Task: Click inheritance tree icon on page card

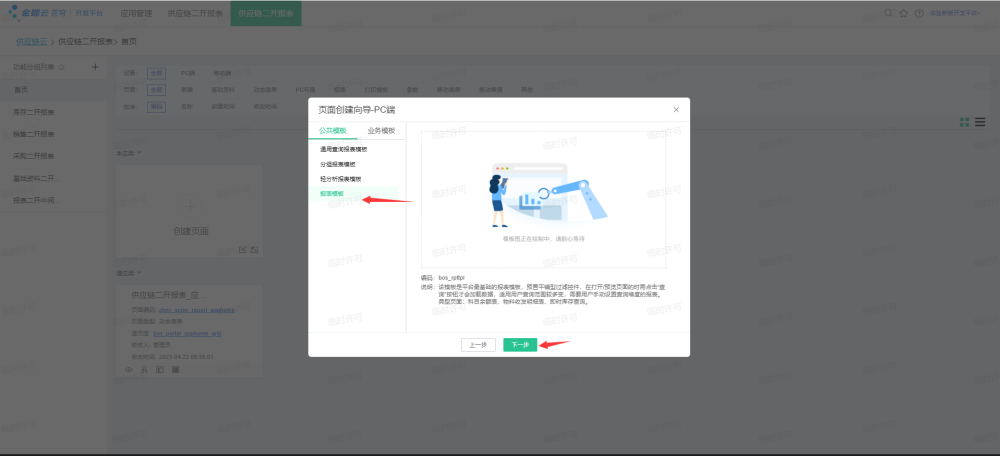Action: point(144,369)
